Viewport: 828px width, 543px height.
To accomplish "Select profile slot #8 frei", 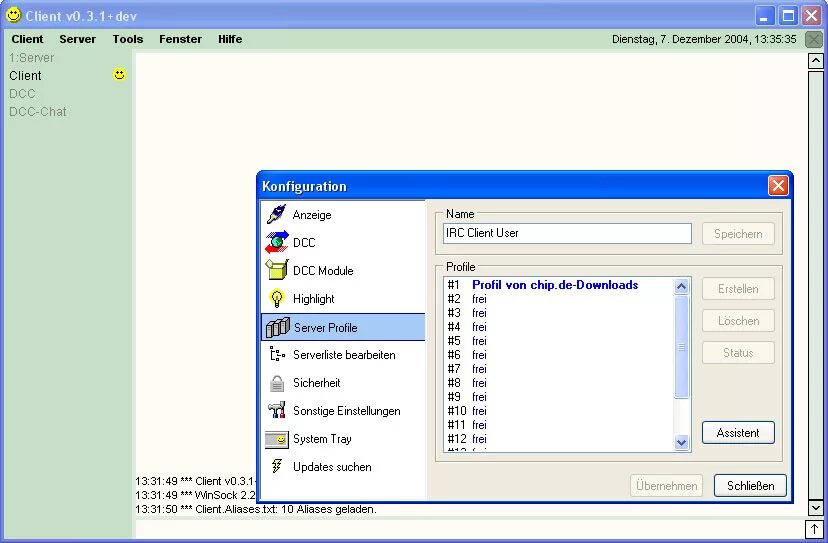I will click(x=559, y=383).
